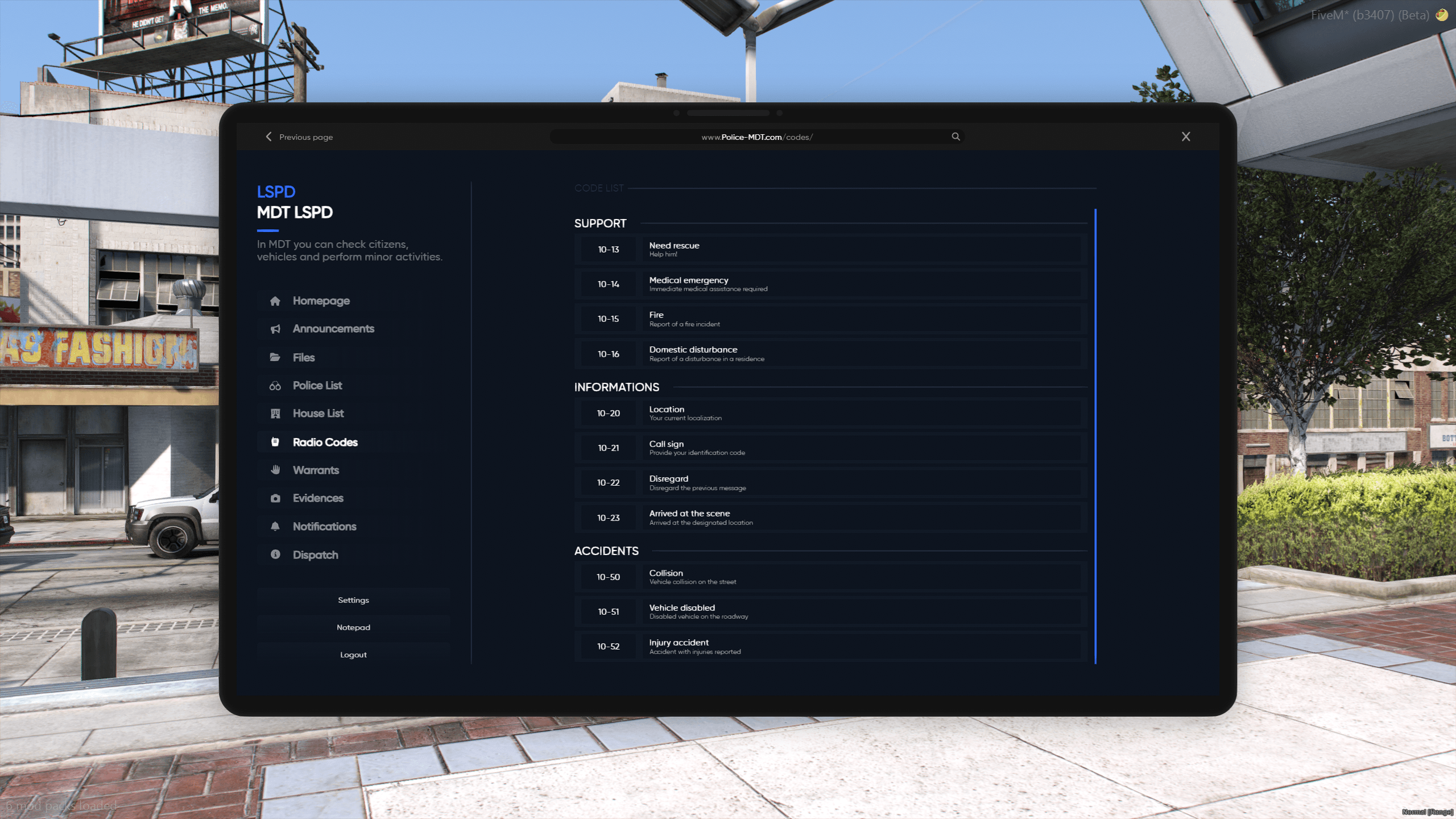Click the Announcements megaphone icon
The width and height of the screenshot is (1456, 819).
[x=275, y=329]
